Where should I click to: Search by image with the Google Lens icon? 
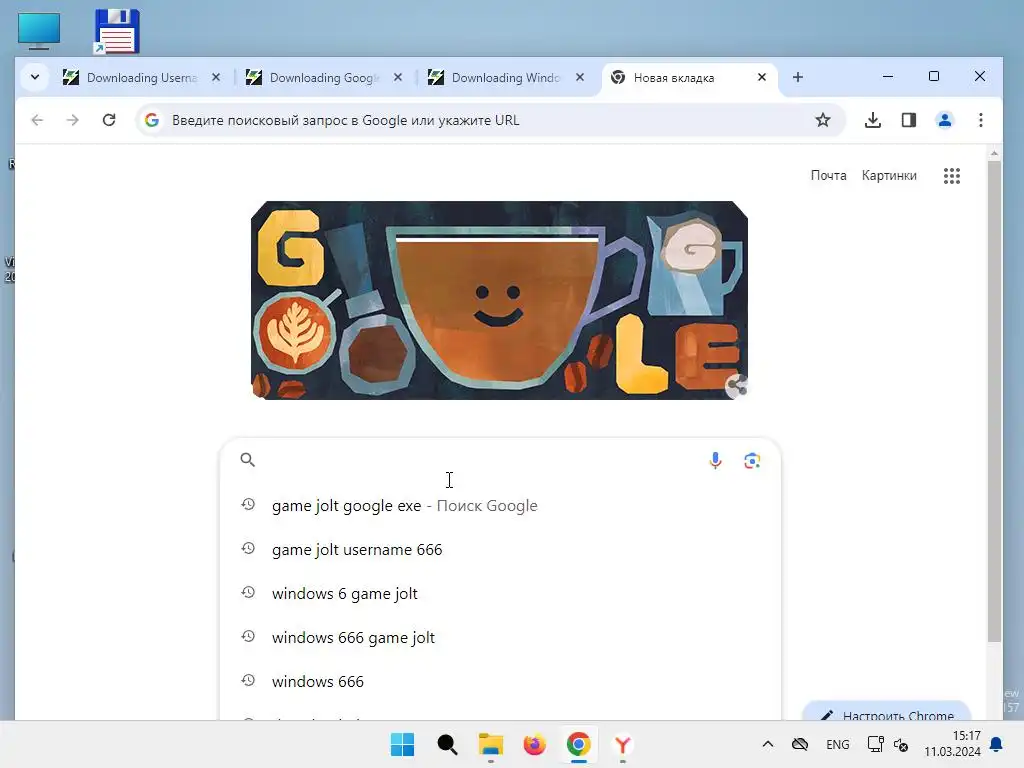tap(752, 460)
